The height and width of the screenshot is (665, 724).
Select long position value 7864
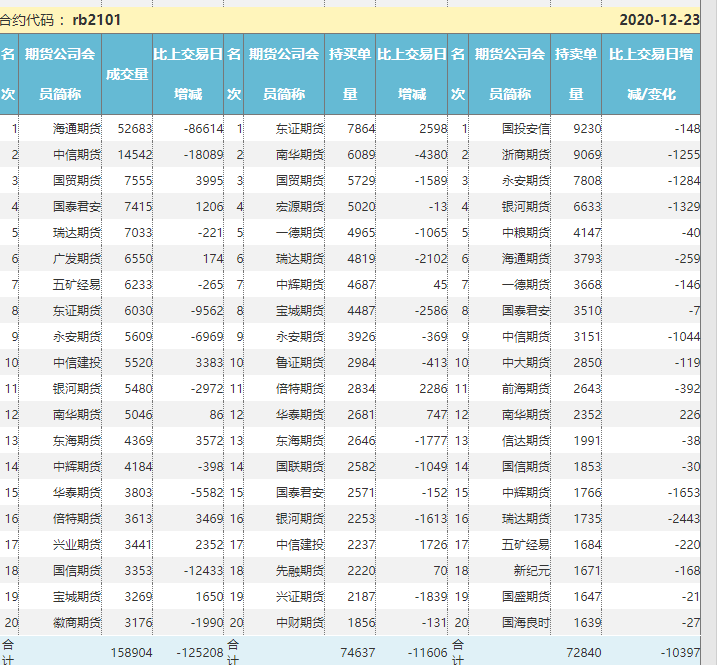pyautogui.click(x=361, y=128)
